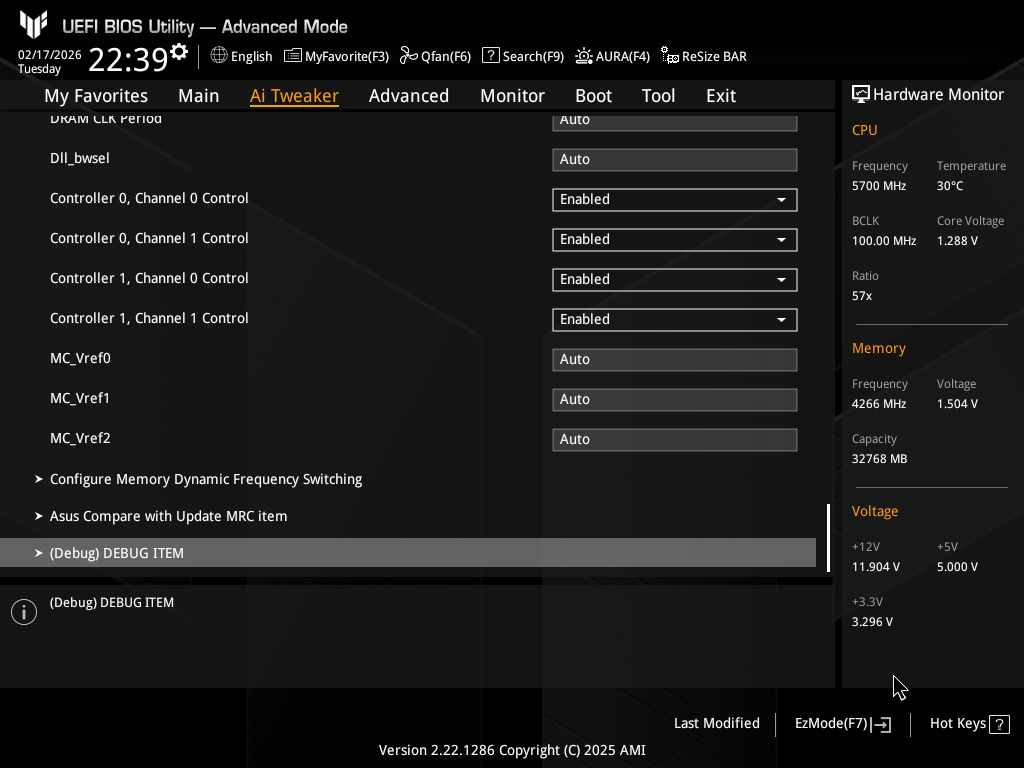
Task: Click the 22:39 clock display
Action: click(x=128, y=59)
